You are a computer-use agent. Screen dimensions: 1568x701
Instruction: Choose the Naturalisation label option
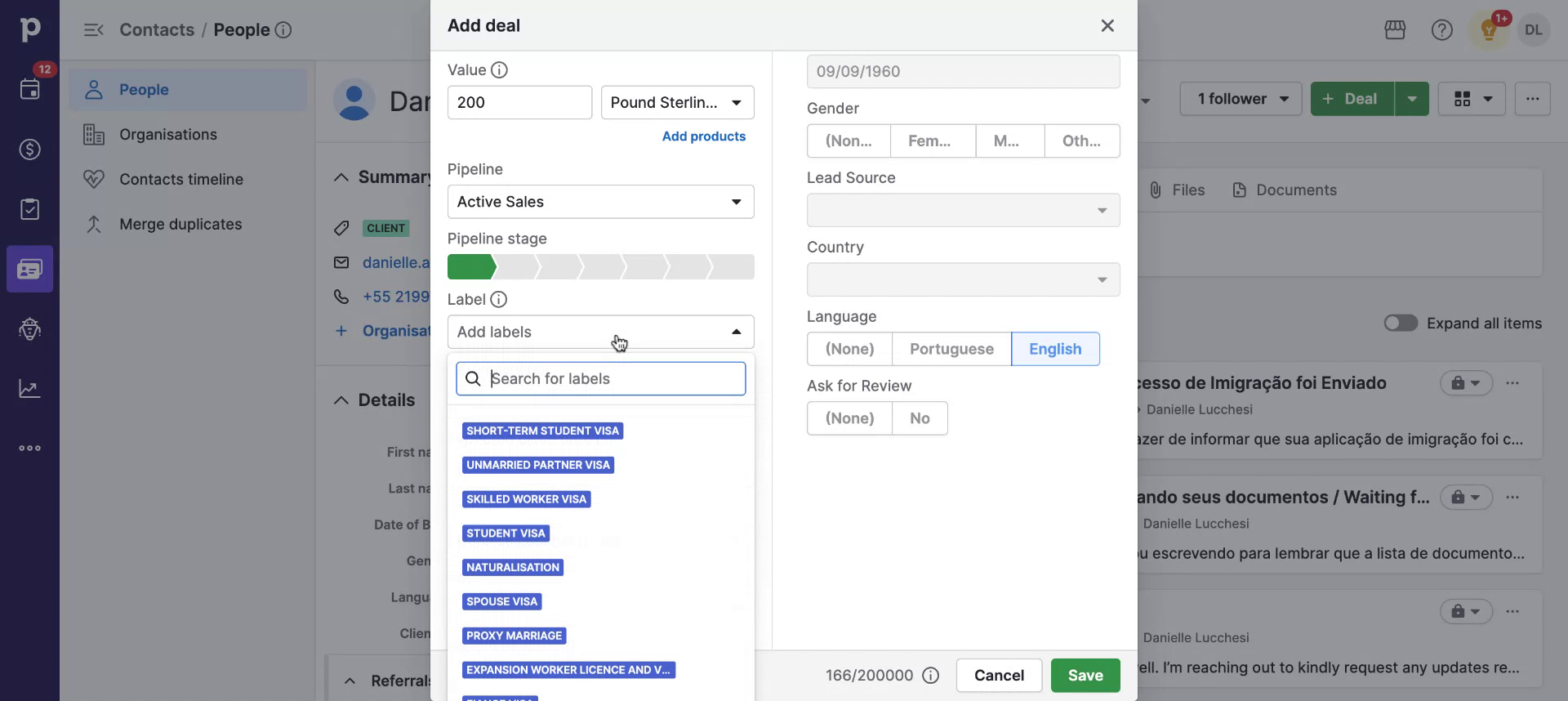512,568
